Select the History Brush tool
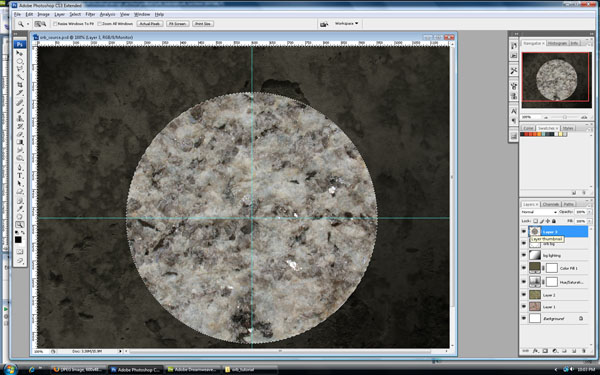600x375 pixels. click(20, 126)
